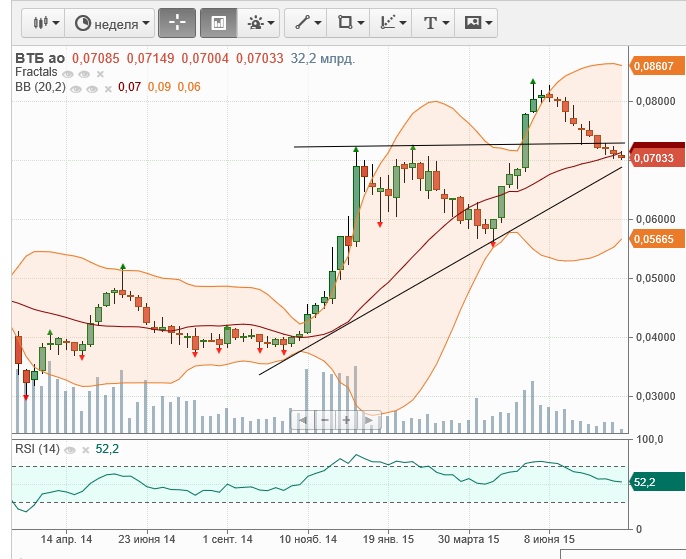
Task: Click the 30 марта 15 date label
Action: pyautogui.click(x=469, y=539)
